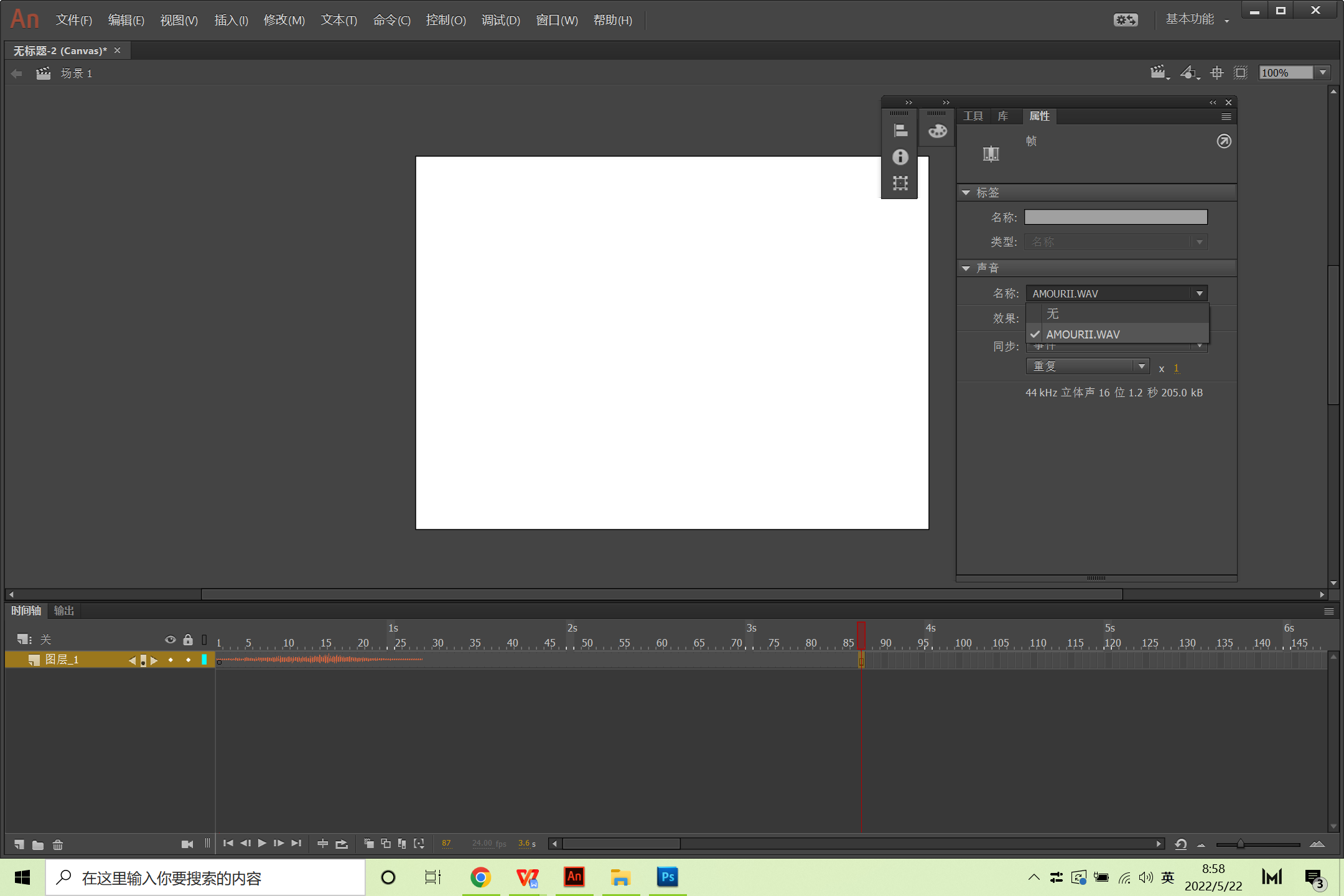This screenshot has height=896, width=1344.
Task: Switch to the 库 tab
Action: click(x=1002, y=116)
